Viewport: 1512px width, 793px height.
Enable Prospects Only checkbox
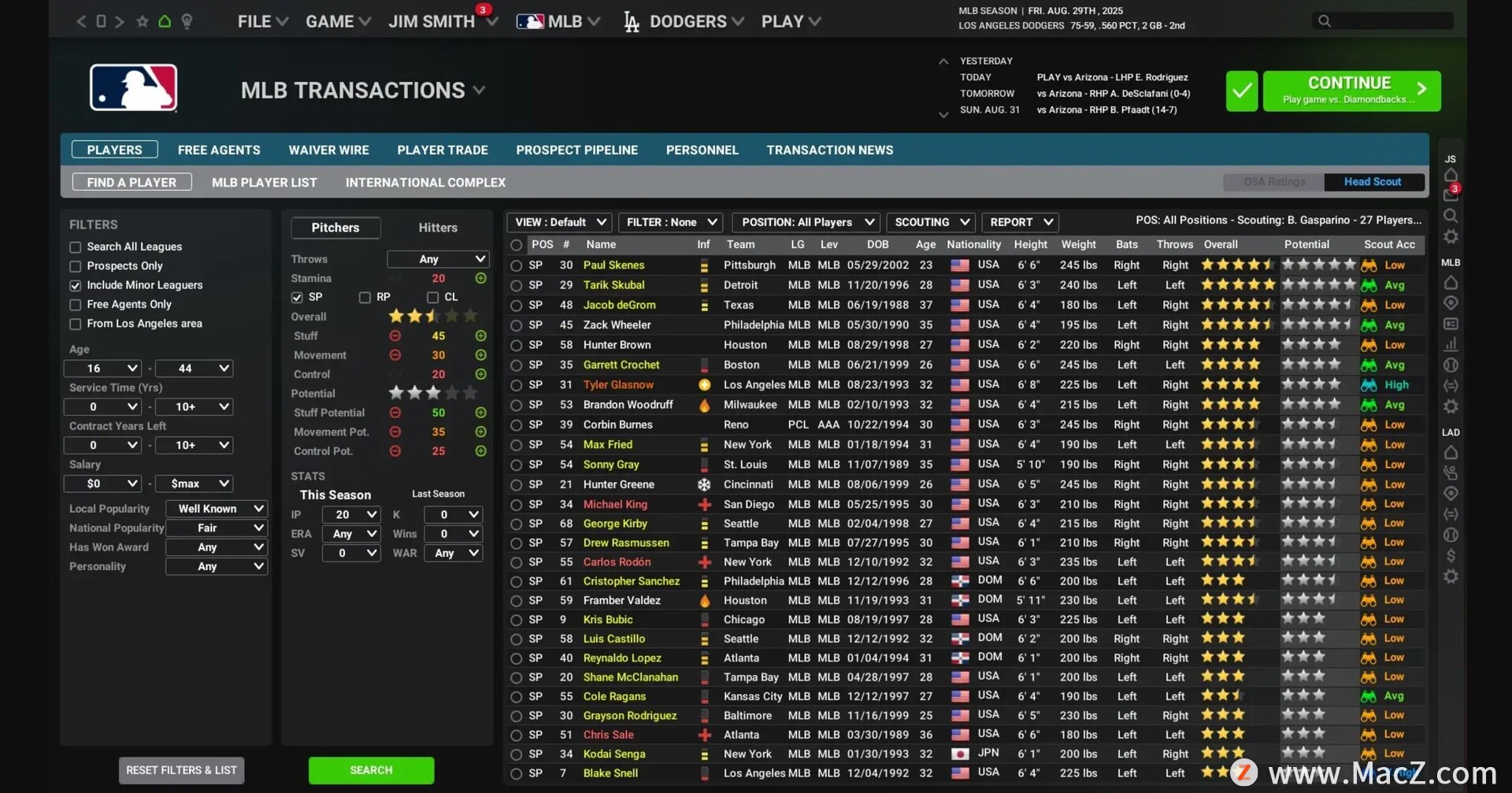tap(76, 266)
